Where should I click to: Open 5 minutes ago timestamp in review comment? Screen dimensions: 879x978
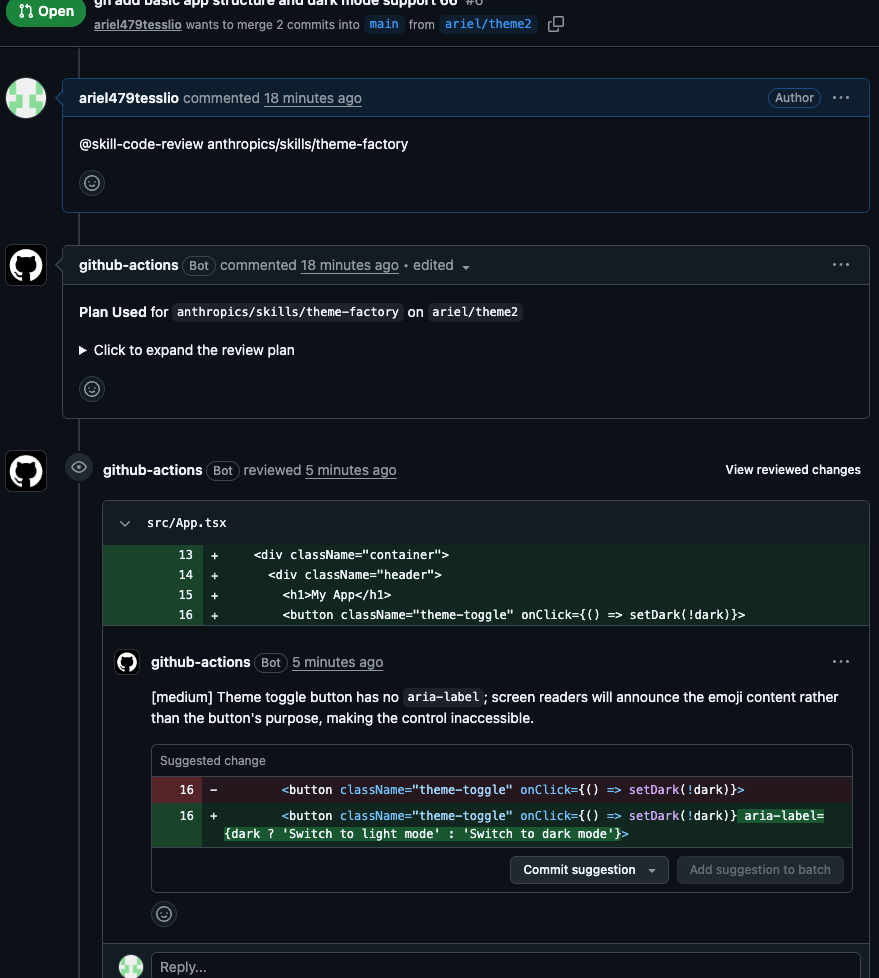coord(338,662)
